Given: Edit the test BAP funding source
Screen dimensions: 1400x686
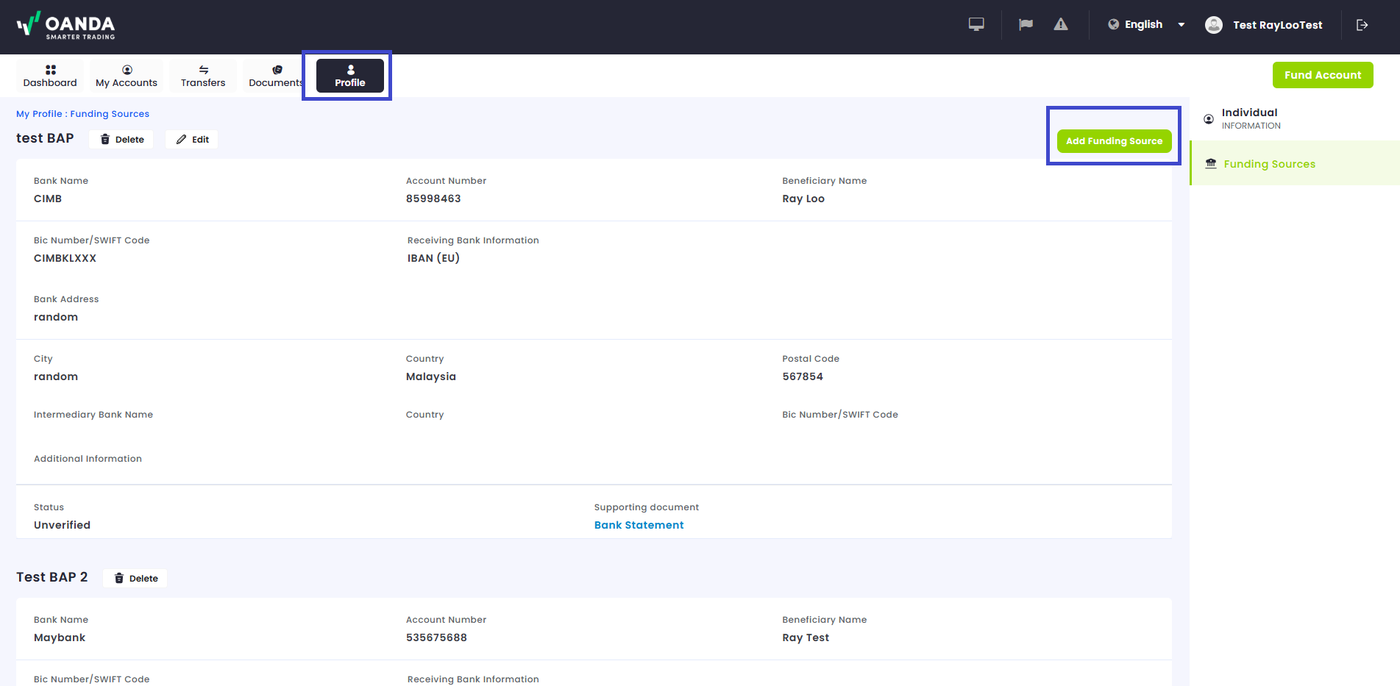Looking at the screenshot, I should point(192,139).
